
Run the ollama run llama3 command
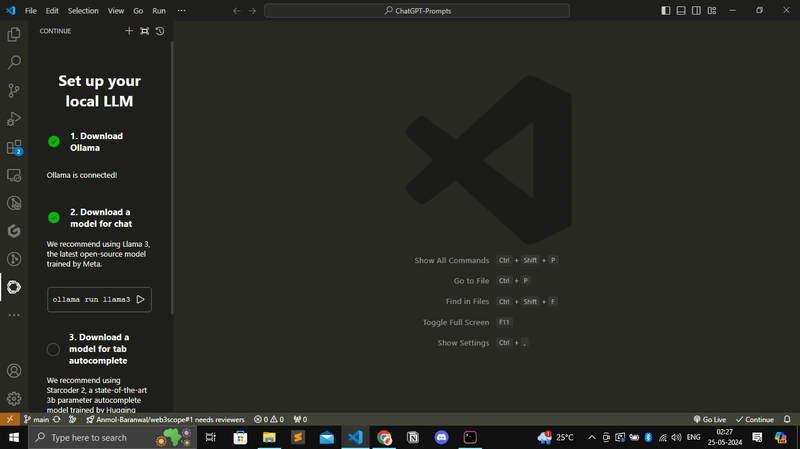click(x=140, y=300)
